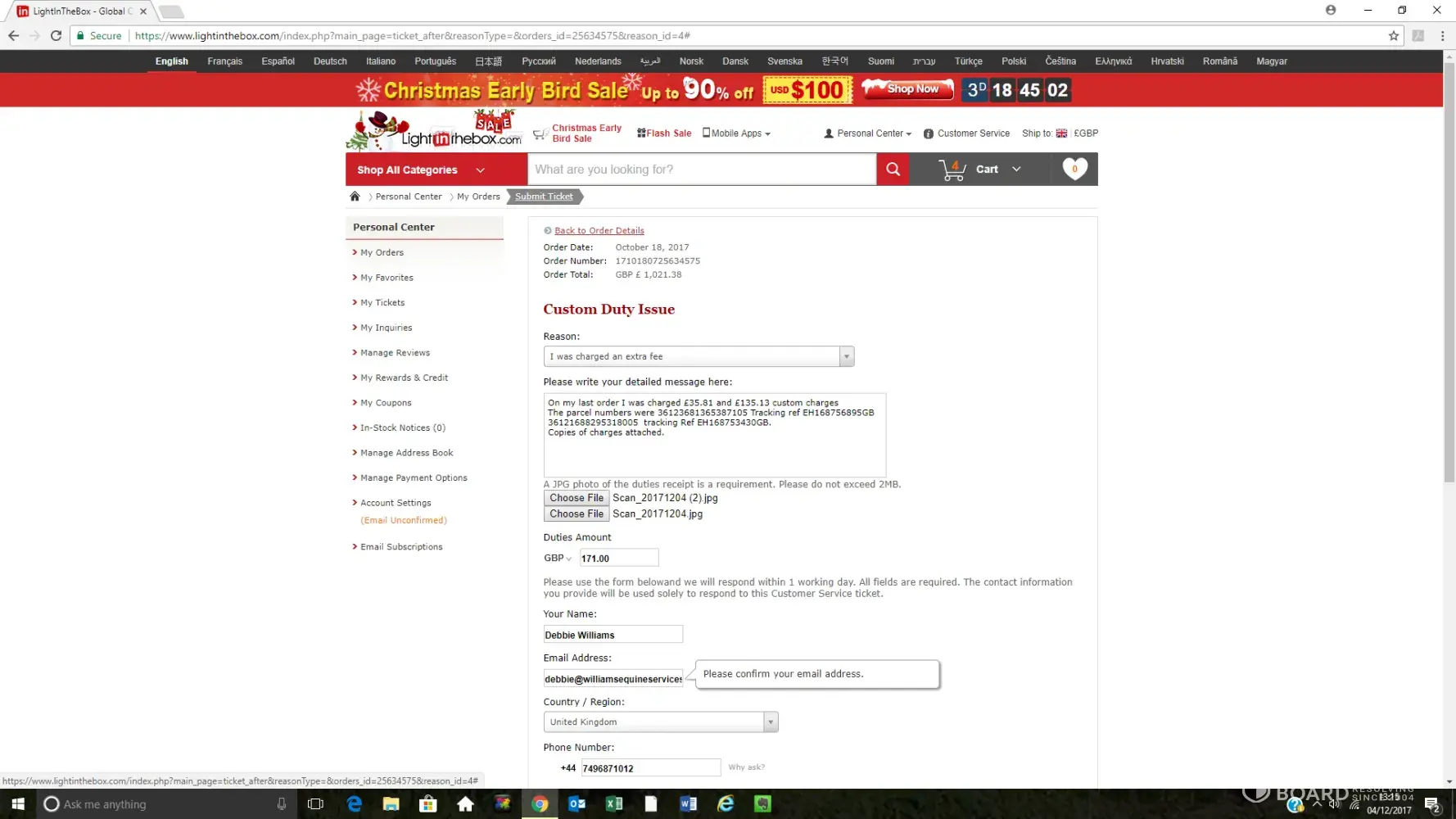Click the Chrome taskbar icon
This screenshot has height=819, width=1456.
click(540, 804)
